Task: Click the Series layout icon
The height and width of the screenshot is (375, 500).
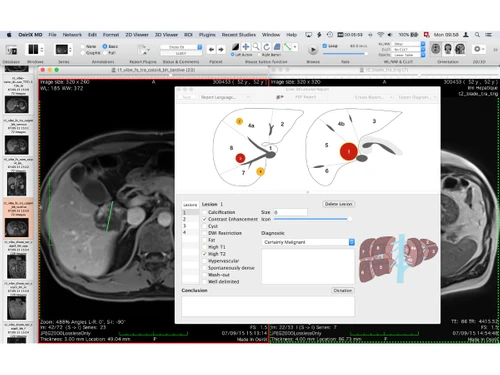Action: click(x=63, y=50)
